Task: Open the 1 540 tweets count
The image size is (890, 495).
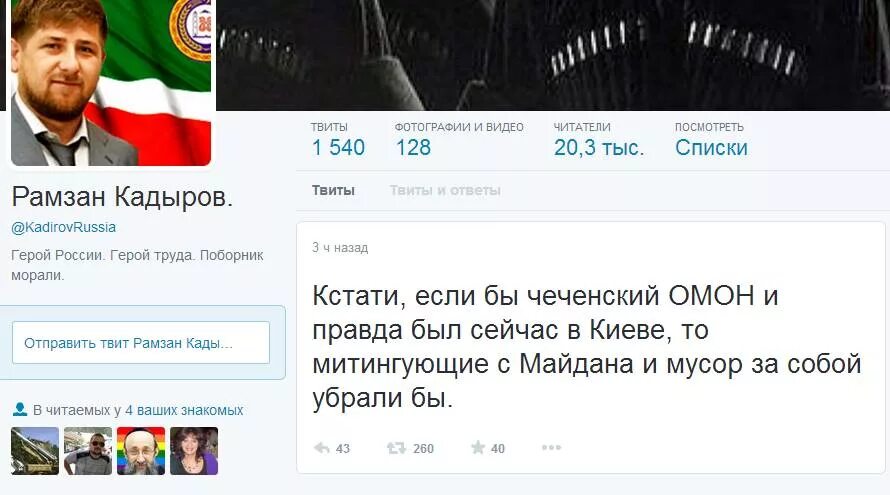Action: tap(338, 148)
